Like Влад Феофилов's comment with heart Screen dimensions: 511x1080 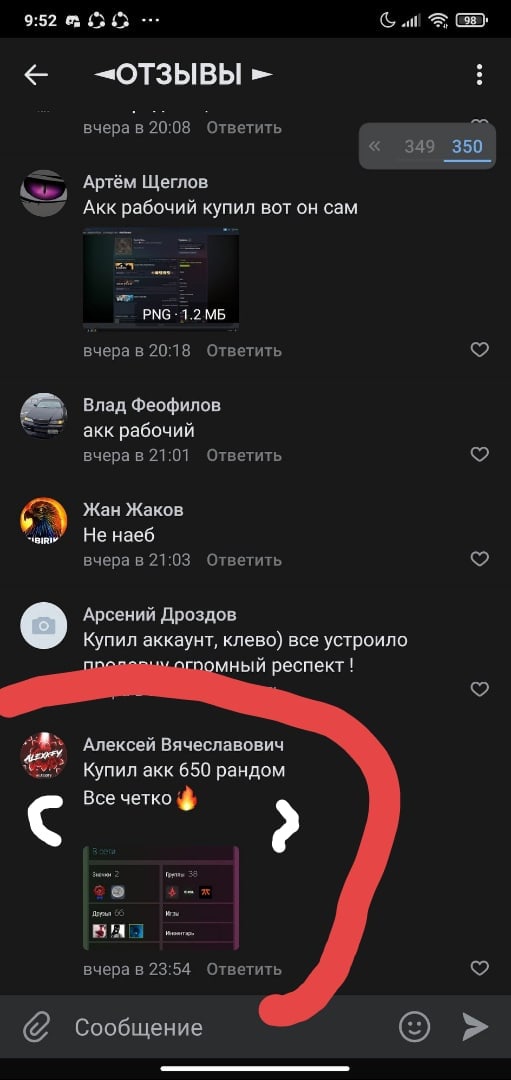tap(479, 455)
